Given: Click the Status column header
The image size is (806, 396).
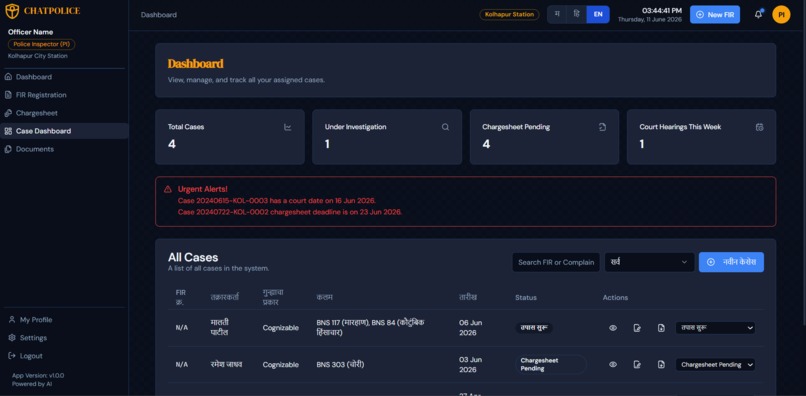Looking at the screenshot, I should [x=526, y=298].
